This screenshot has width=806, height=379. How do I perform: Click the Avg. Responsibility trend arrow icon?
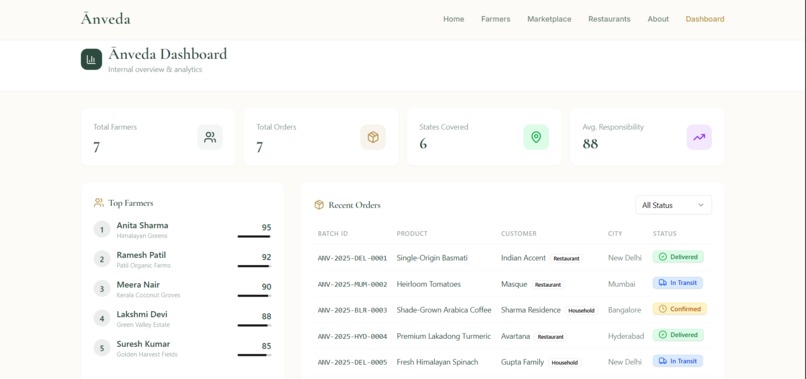[x=699, y=137]
